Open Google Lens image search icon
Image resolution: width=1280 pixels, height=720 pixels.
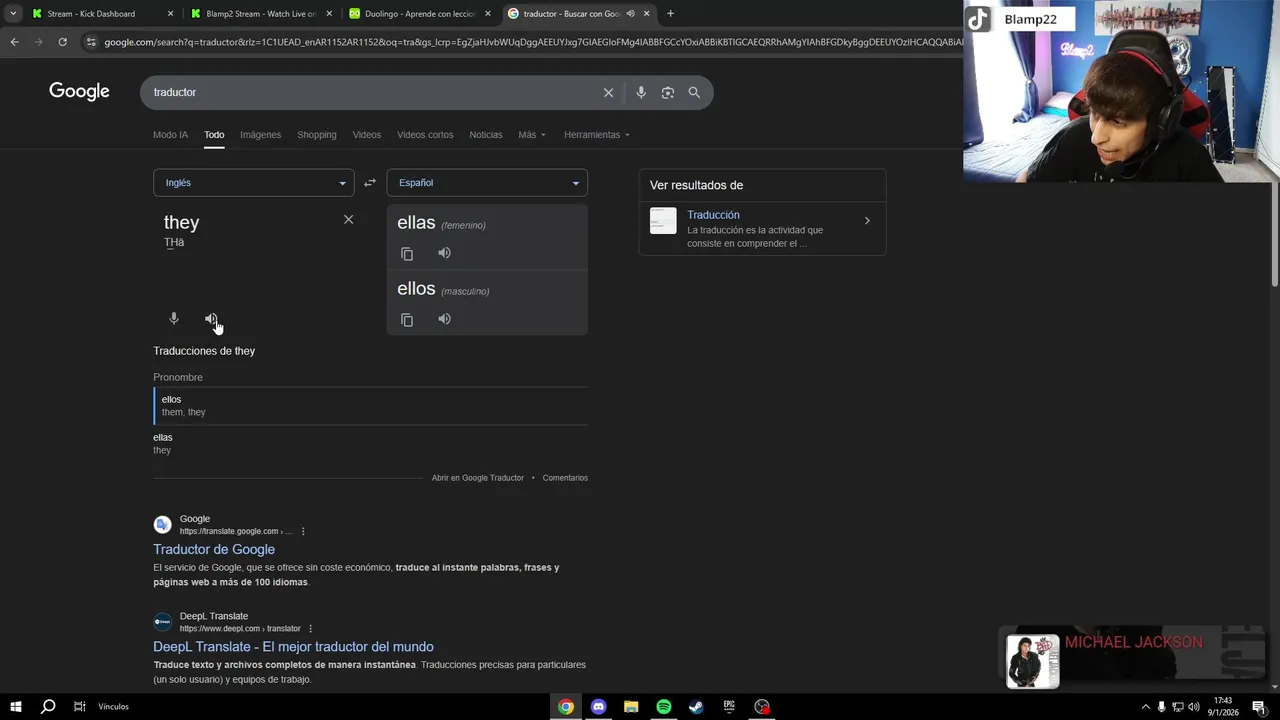click(x=667, y=92)
